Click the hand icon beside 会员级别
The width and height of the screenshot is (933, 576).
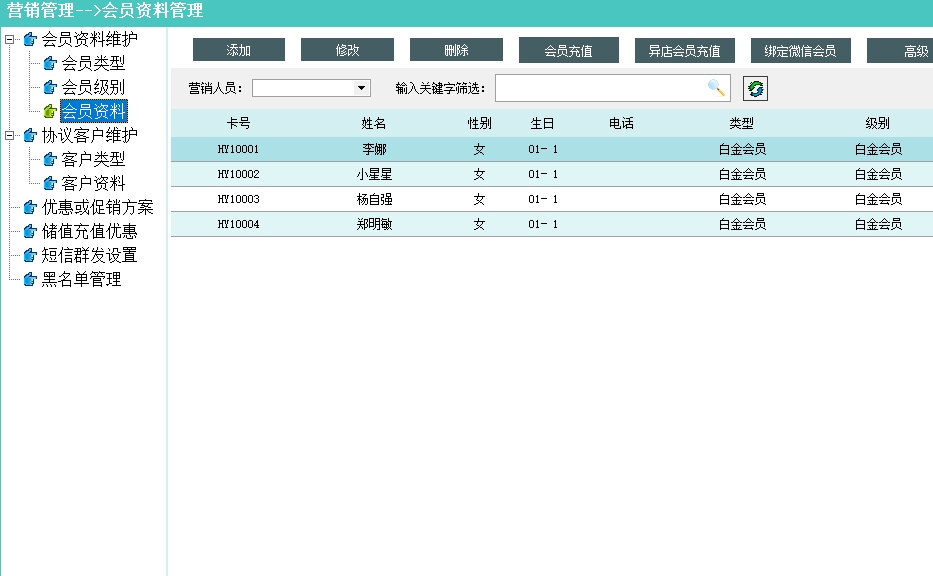(49, 88)
